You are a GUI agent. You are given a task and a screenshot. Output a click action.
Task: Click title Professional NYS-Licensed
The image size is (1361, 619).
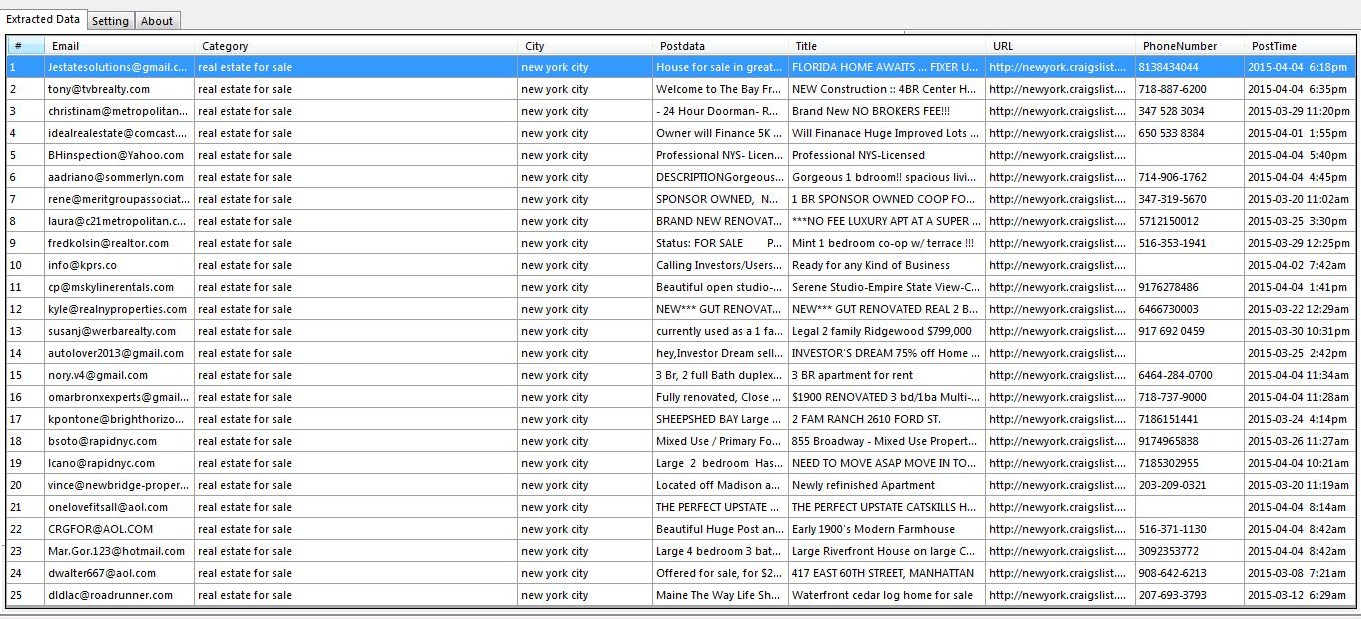point(858,155)
